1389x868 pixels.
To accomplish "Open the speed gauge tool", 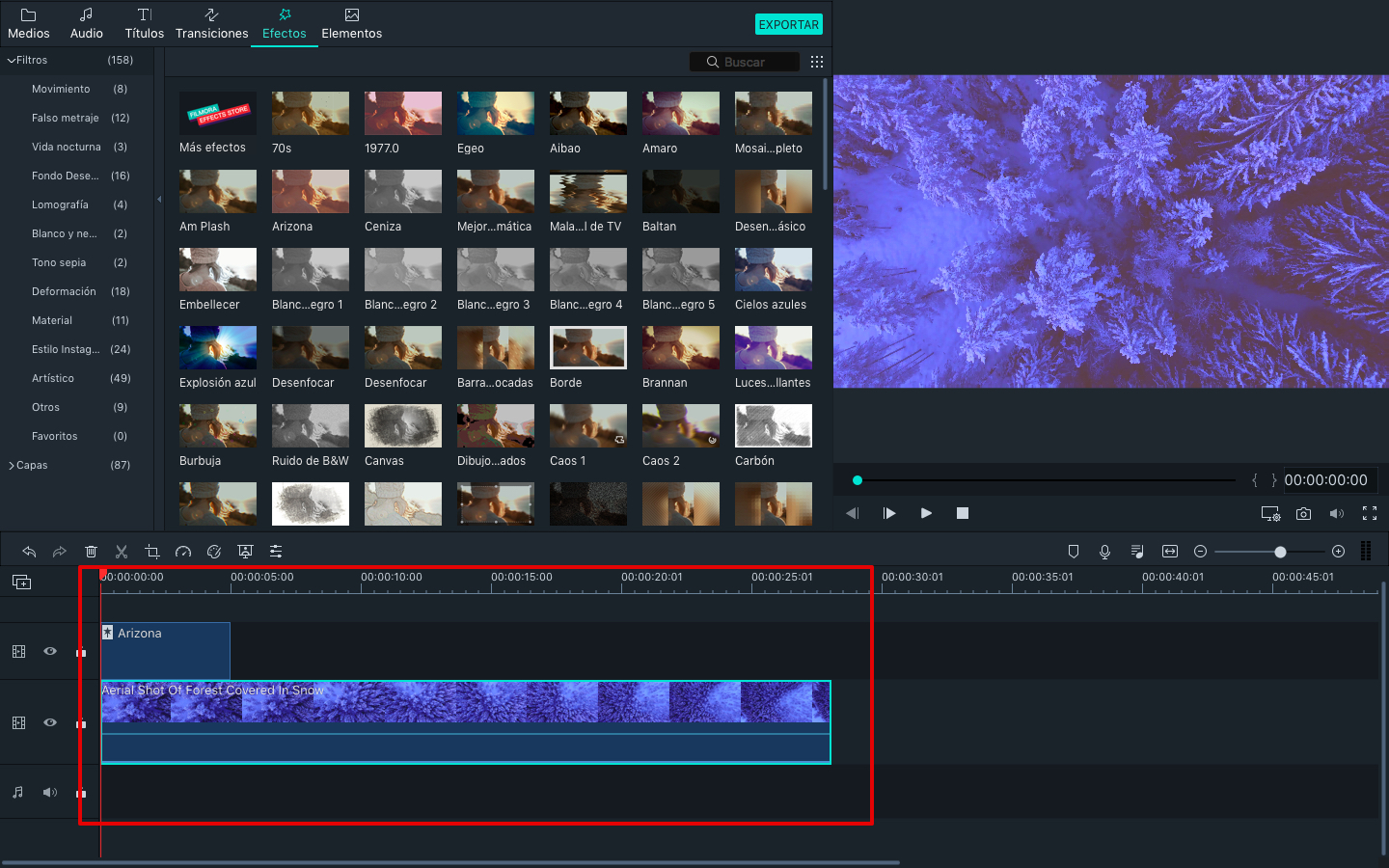I will (183, 552).
